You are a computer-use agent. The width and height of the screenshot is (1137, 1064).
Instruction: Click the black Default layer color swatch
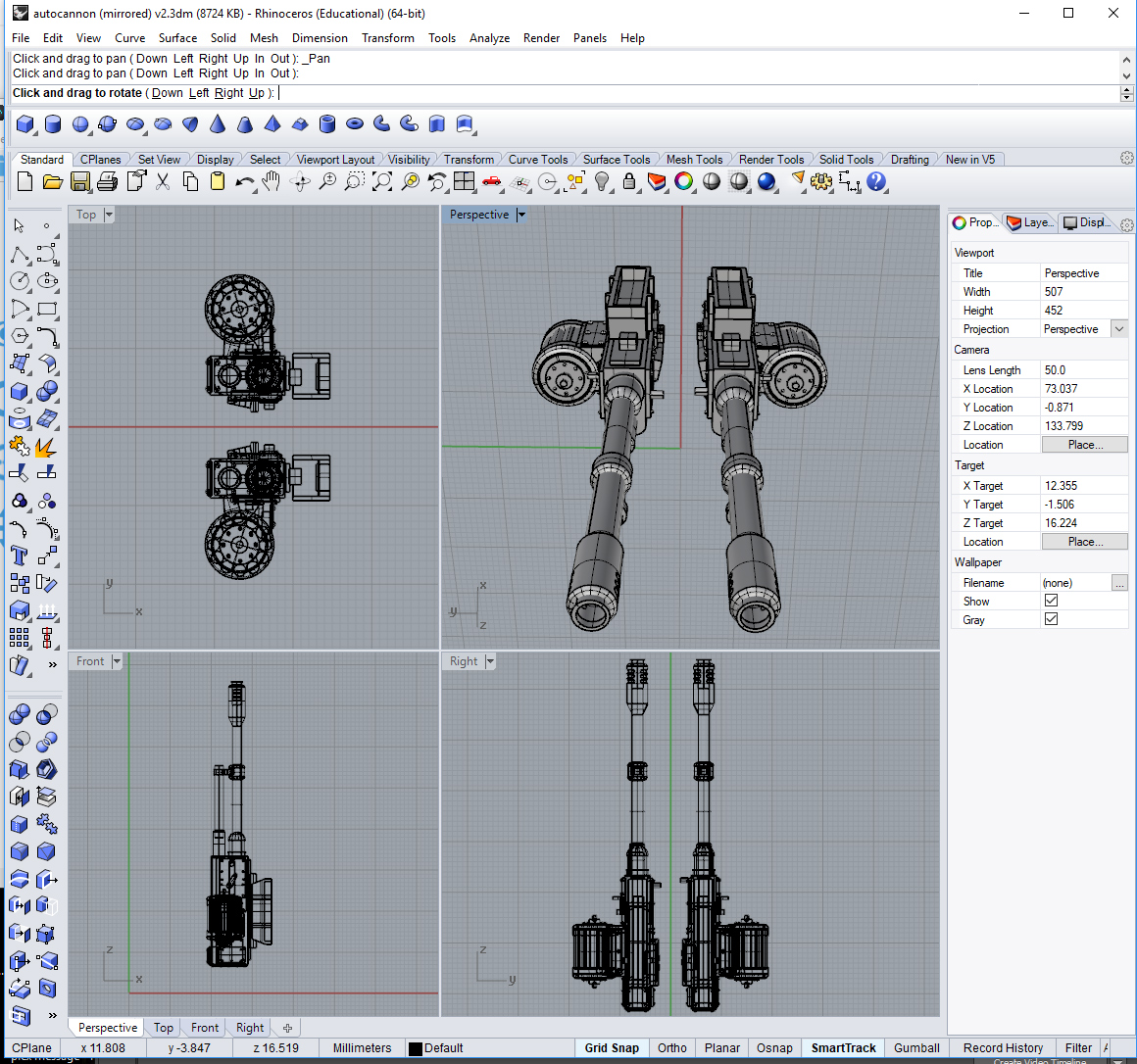pos(416,1048)
